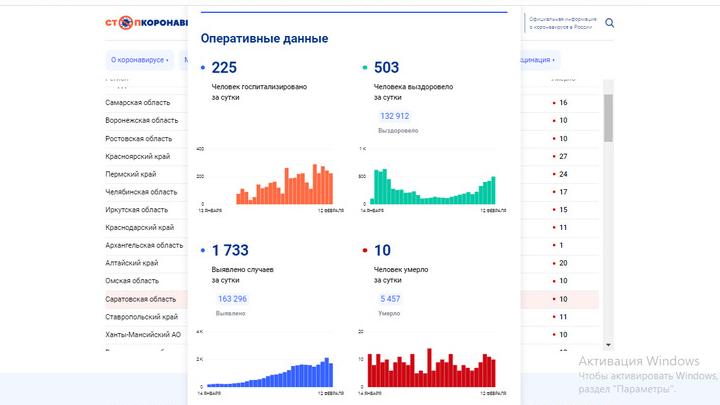Click the Стопкоронавирус site logo
The image size is (720, 405).
coord(145,22)
